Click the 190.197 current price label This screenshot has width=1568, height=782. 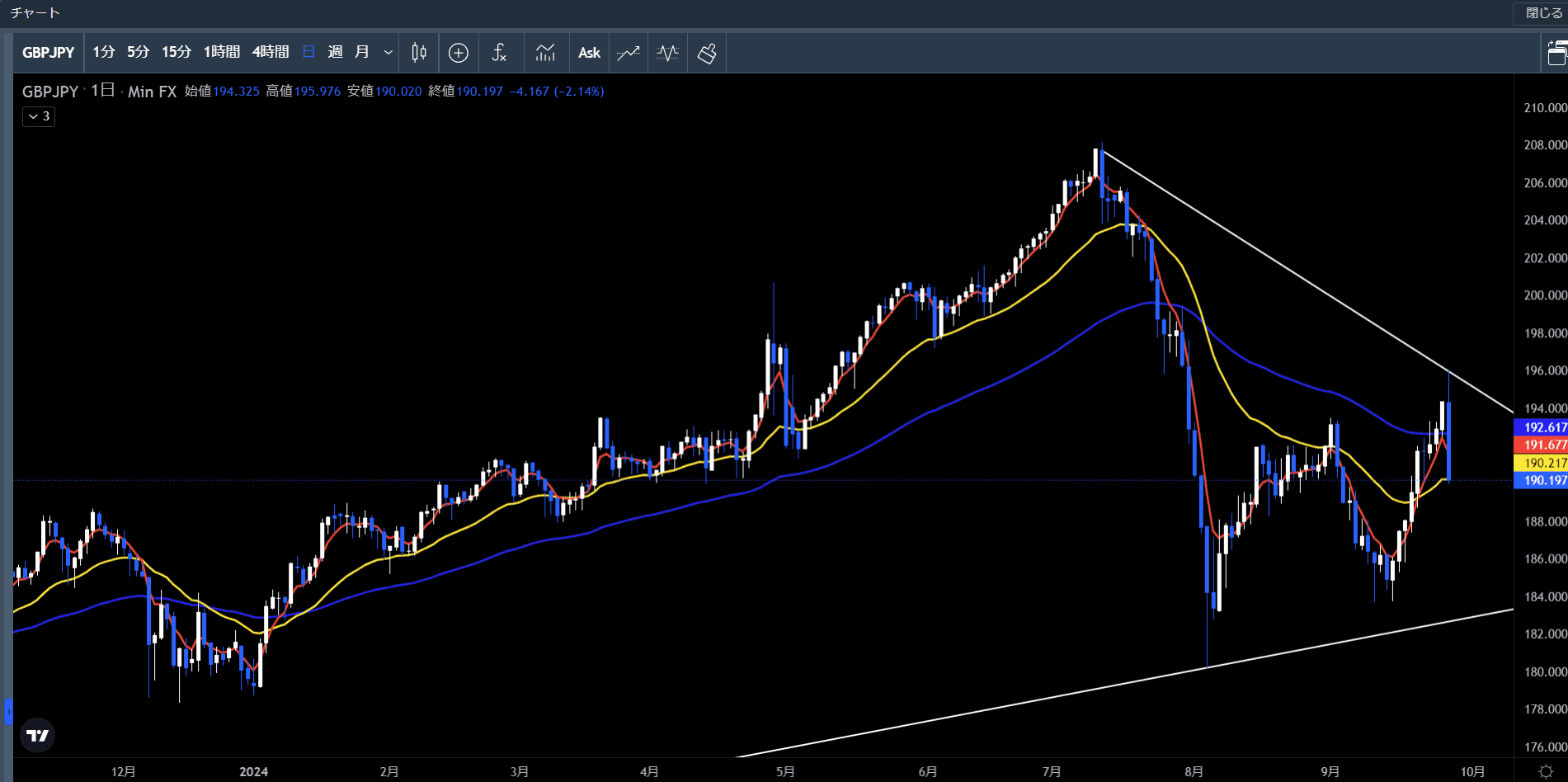1542,480
